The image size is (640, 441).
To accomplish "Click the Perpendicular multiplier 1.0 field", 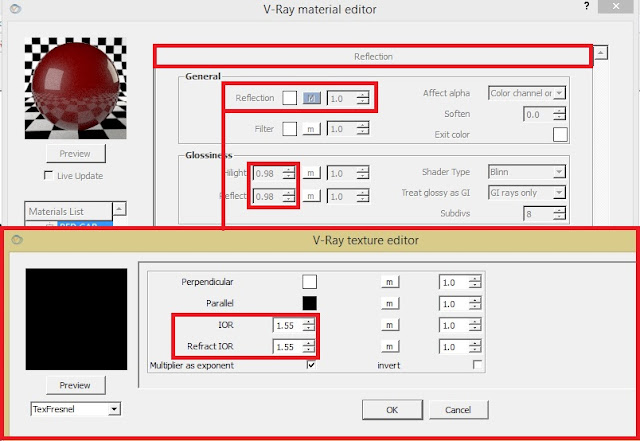I will (454, 282).
